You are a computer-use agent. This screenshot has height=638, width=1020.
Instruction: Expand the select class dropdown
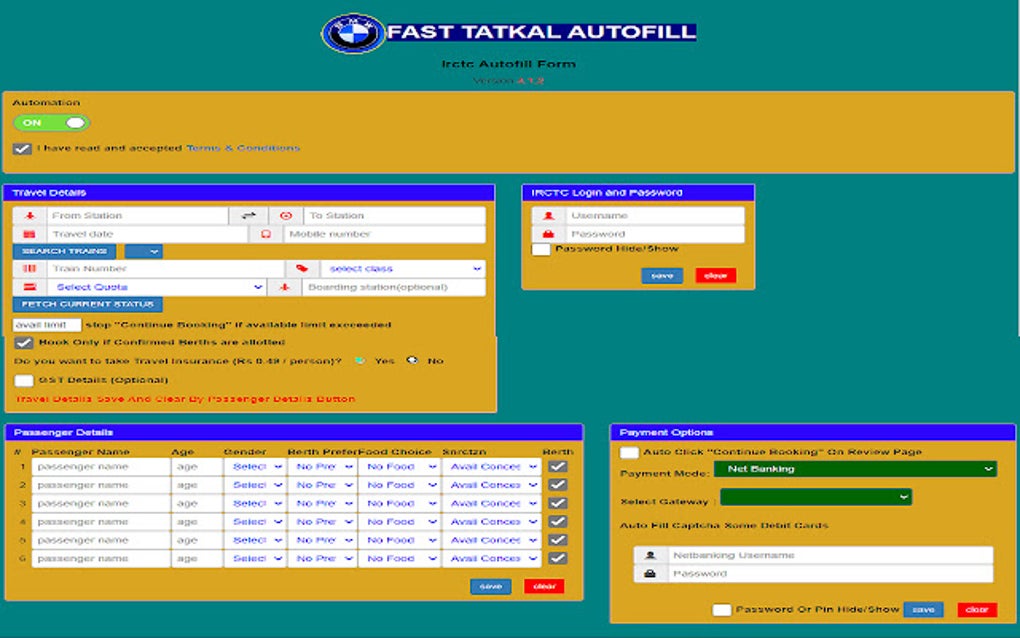400,268
